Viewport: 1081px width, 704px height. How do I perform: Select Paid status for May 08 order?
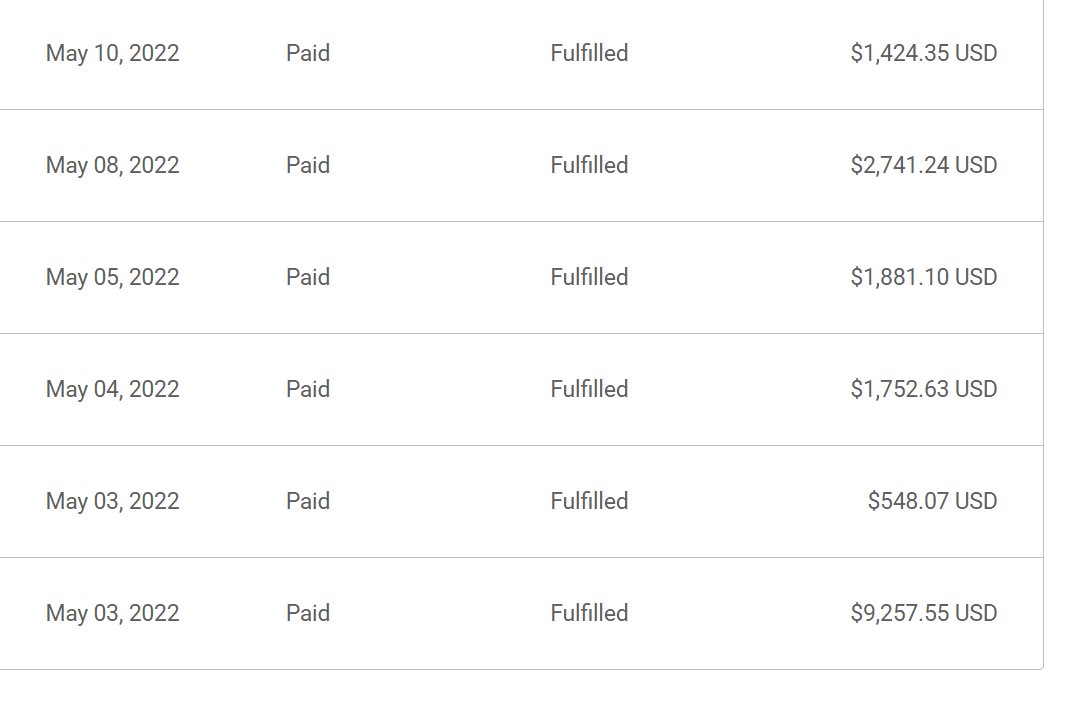pos(307,165)
